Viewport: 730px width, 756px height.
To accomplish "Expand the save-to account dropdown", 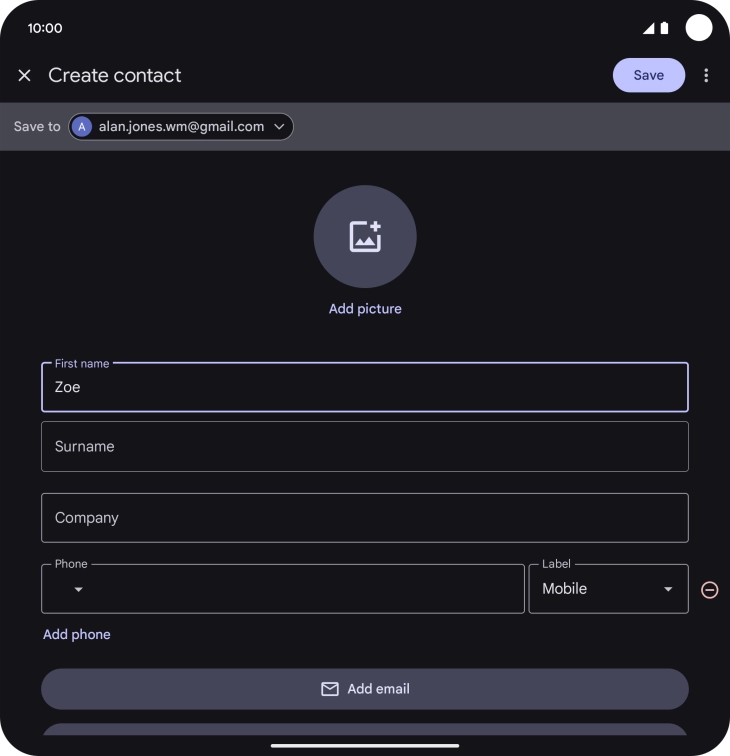I will tap(280, 127).
